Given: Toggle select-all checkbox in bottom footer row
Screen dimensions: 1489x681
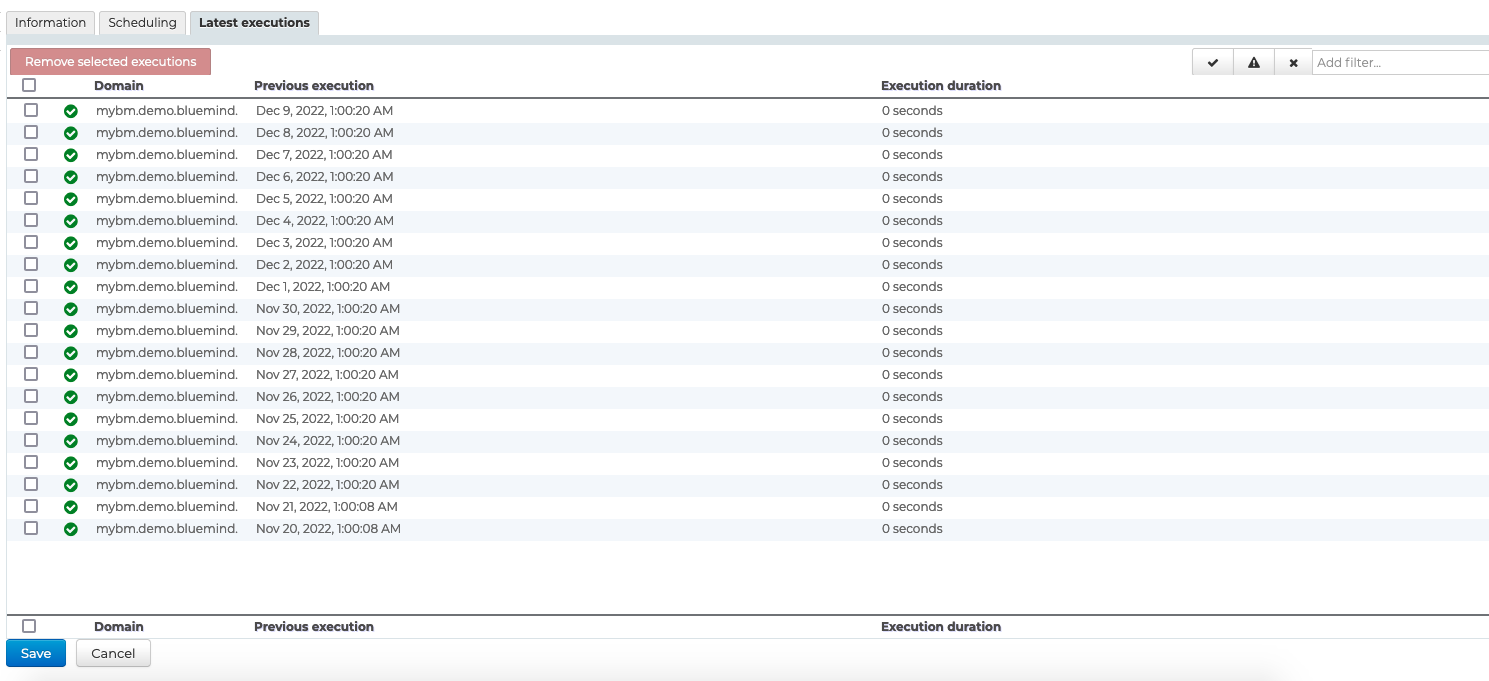Looking at the screenshot, I should tap(30, 626).
